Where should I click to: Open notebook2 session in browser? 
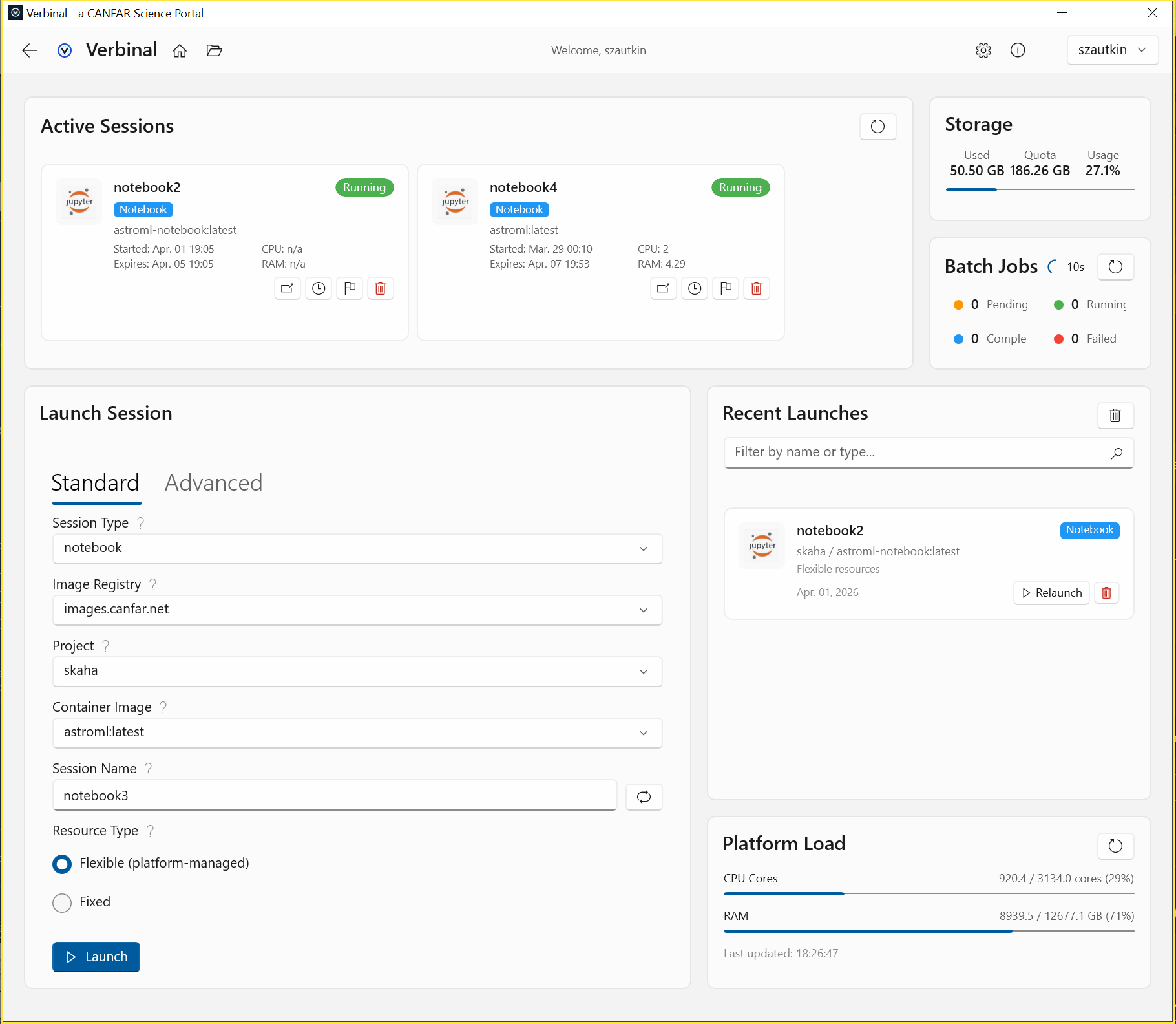click(288, 288)
